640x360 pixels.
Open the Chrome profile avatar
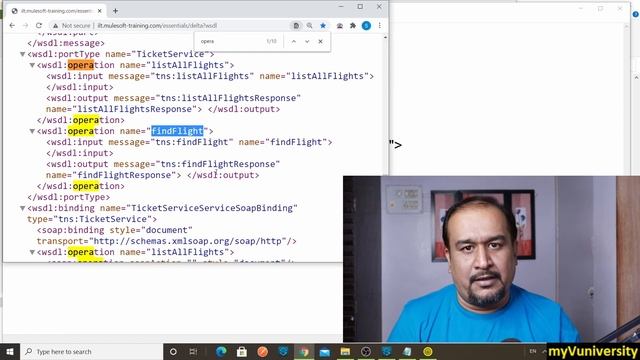[x=366, y=25]
